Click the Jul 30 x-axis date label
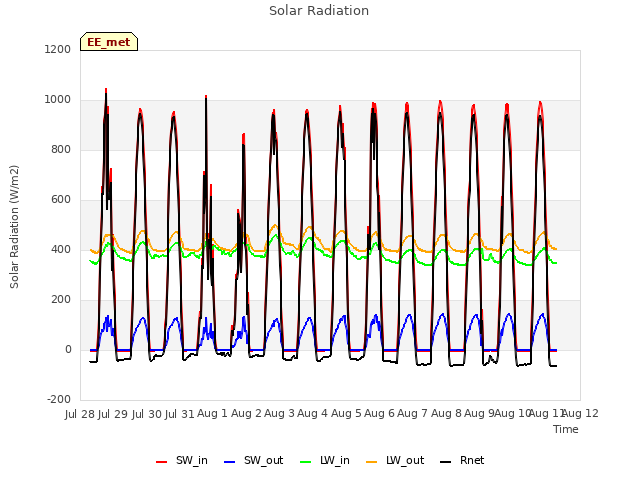This screenshot has height=480, width=640. pyautogui.click(x=147, y=414)
